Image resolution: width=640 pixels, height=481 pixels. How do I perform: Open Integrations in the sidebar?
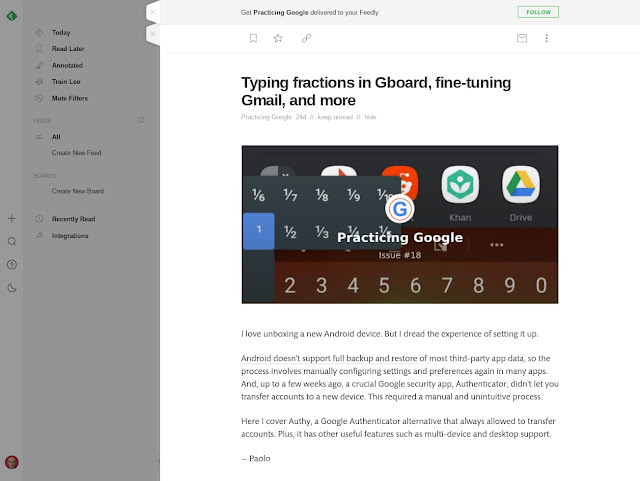click(x=70, y=236)
